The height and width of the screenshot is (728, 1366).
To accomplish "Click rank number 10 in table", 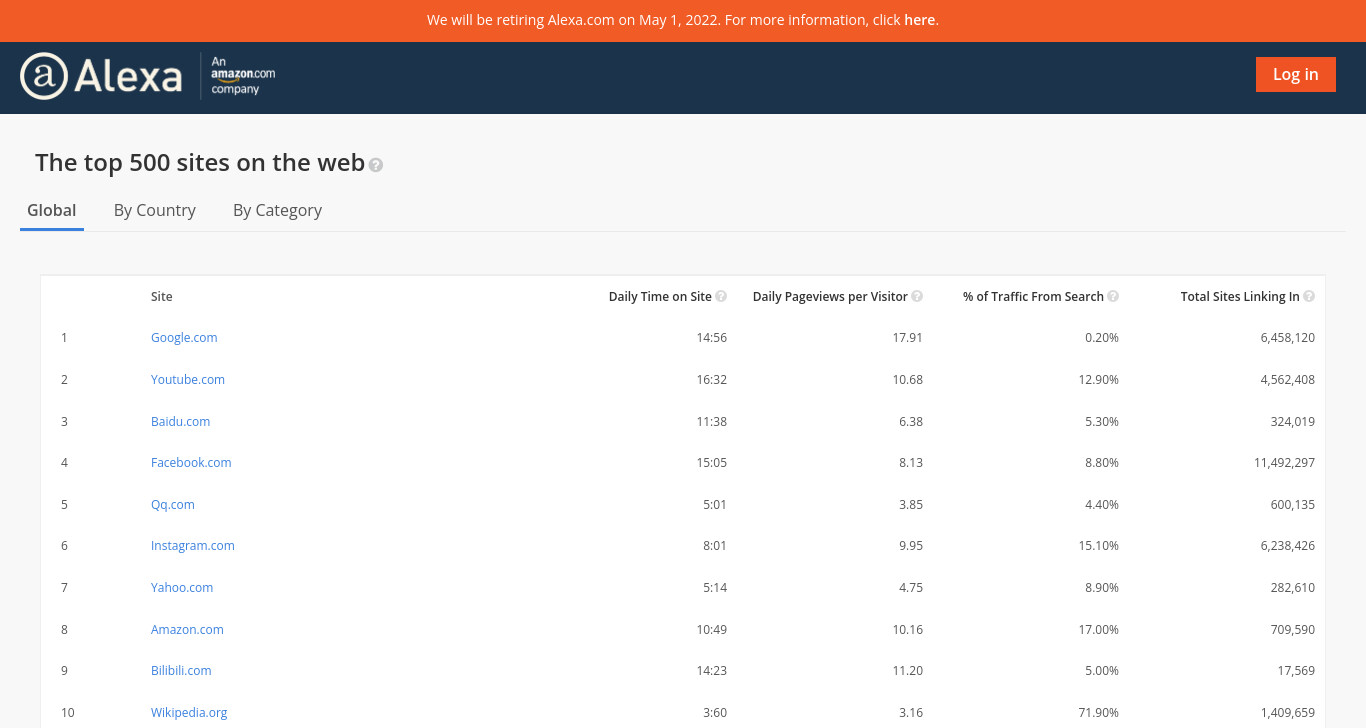I will coord(68,713).
